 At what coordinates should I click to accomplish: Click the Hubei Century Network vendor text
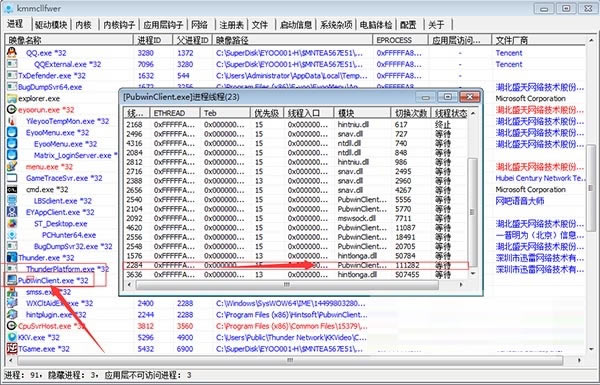coord(540,178)
